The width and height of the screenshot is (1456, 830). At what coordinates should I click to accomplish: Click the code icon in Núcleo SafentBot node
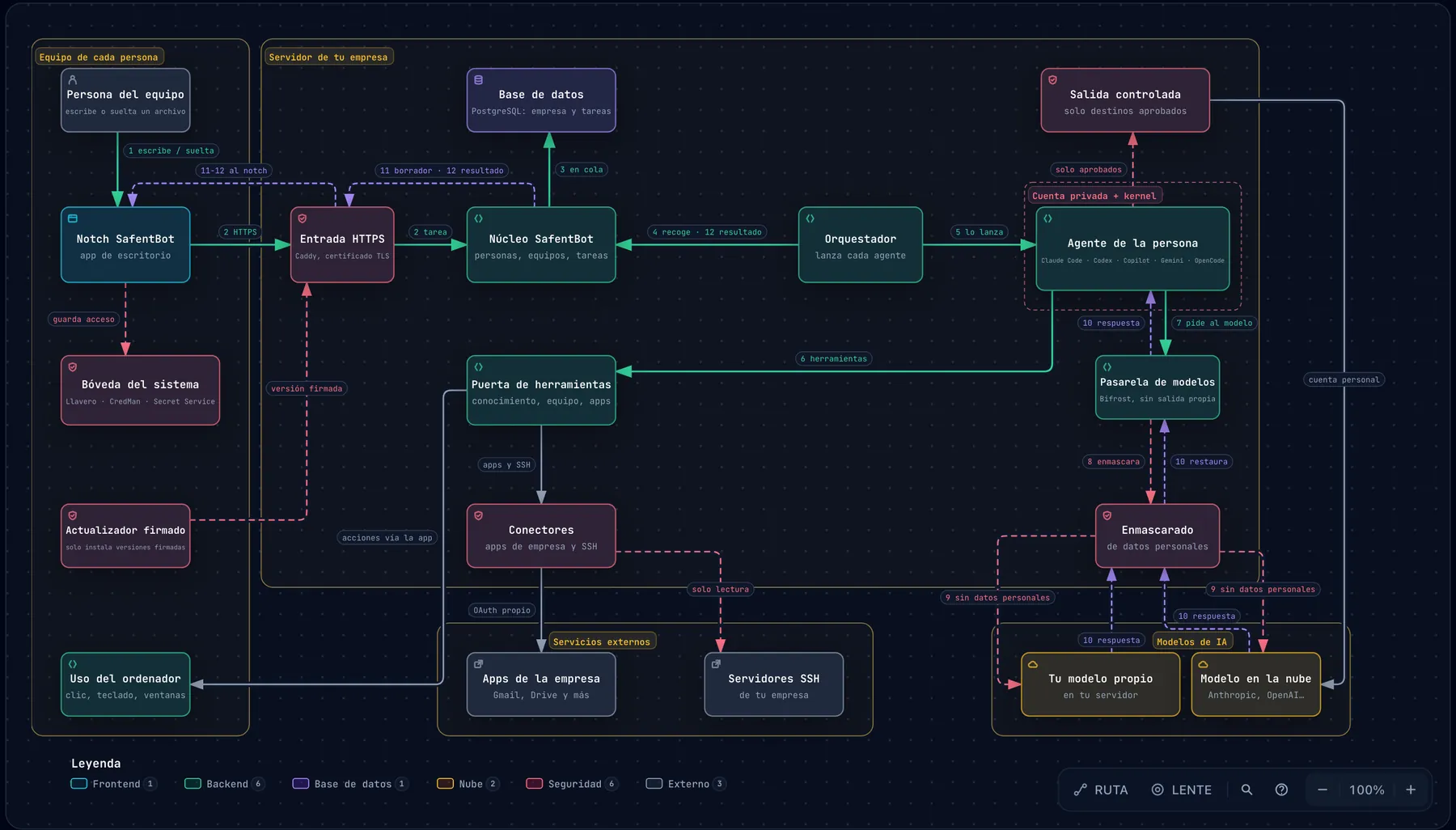point(479,218)
